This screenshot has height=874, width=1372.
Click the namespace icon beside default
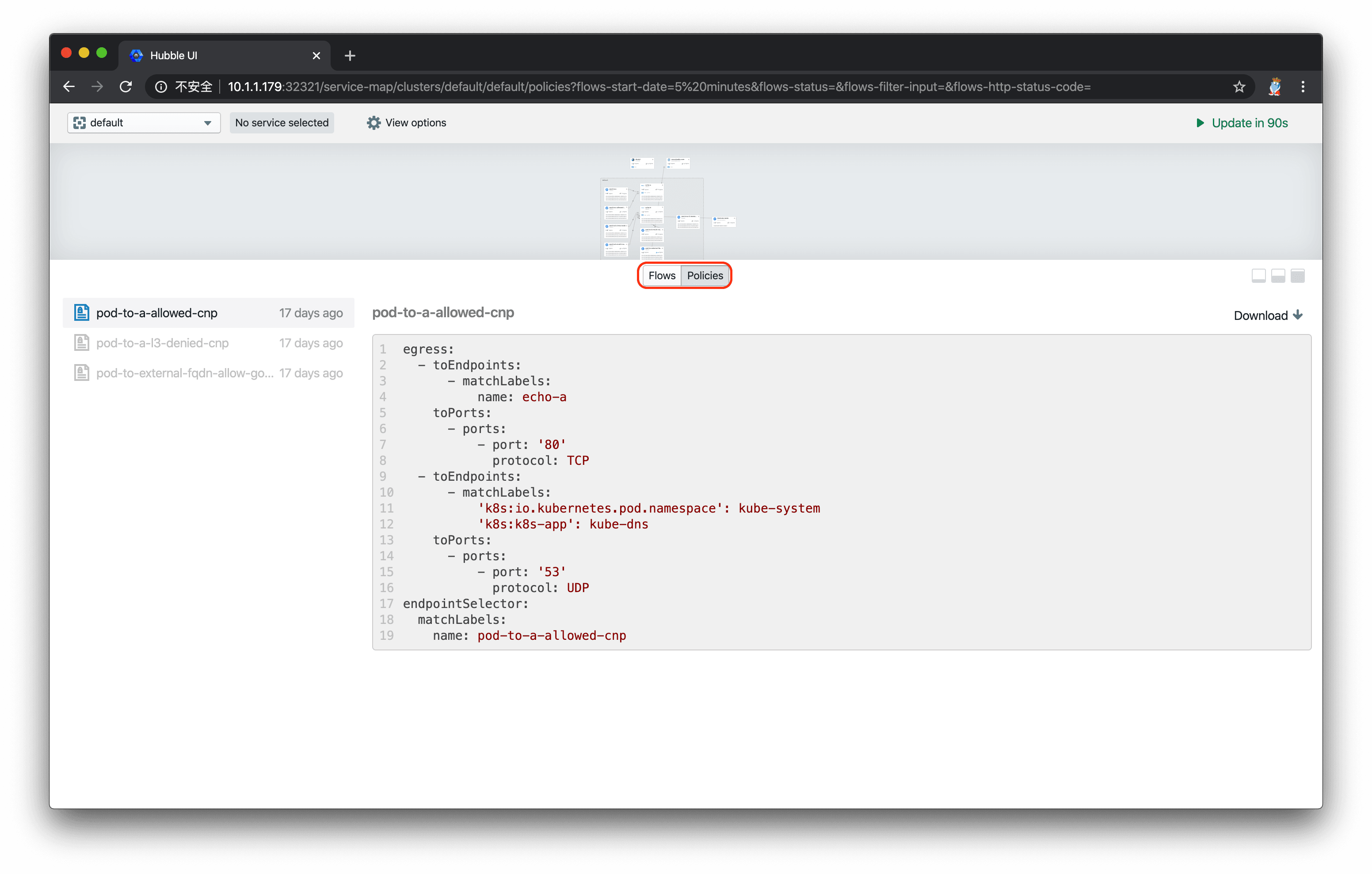click(x=80, y=122)
